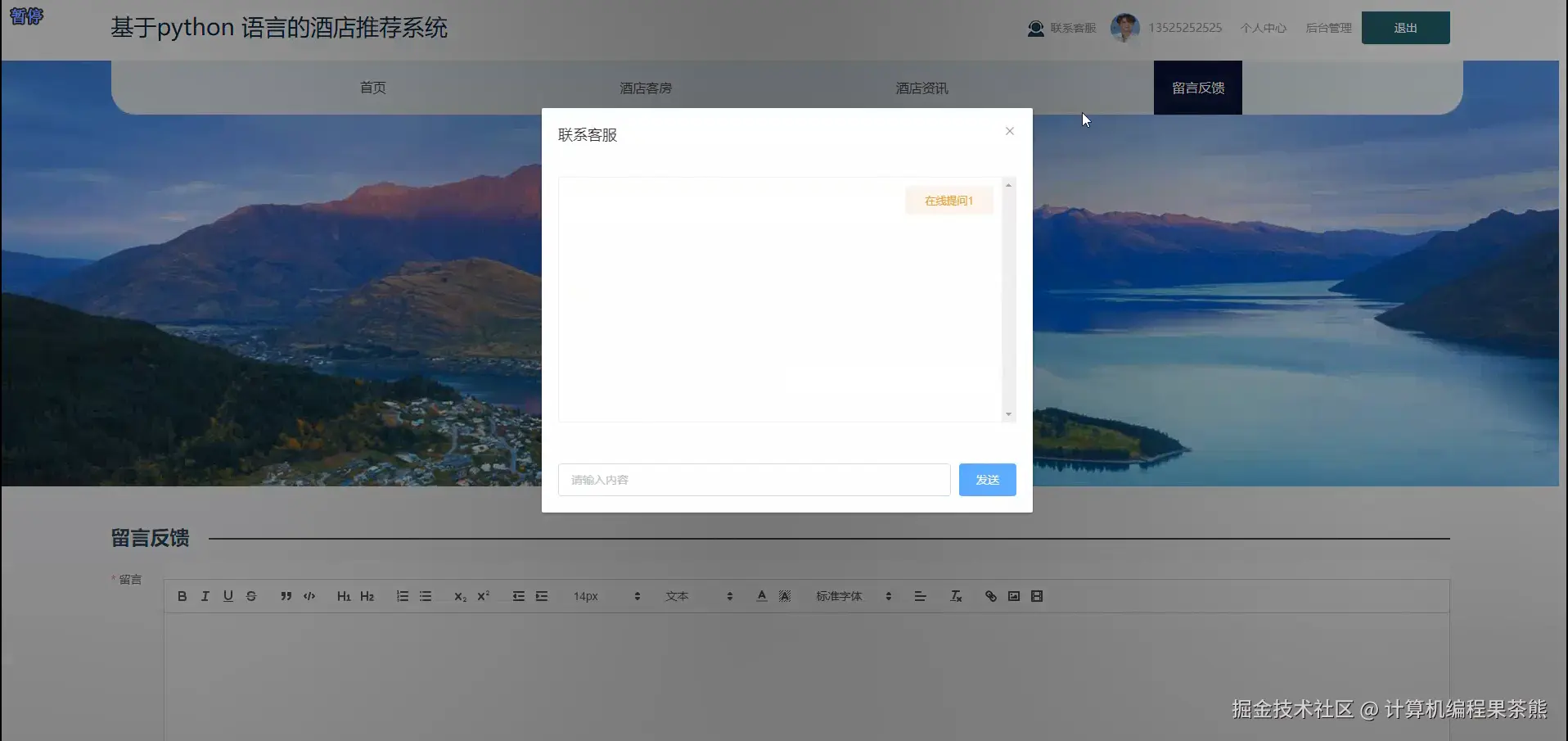Click the user avatar picture

tap(1125, 28)
